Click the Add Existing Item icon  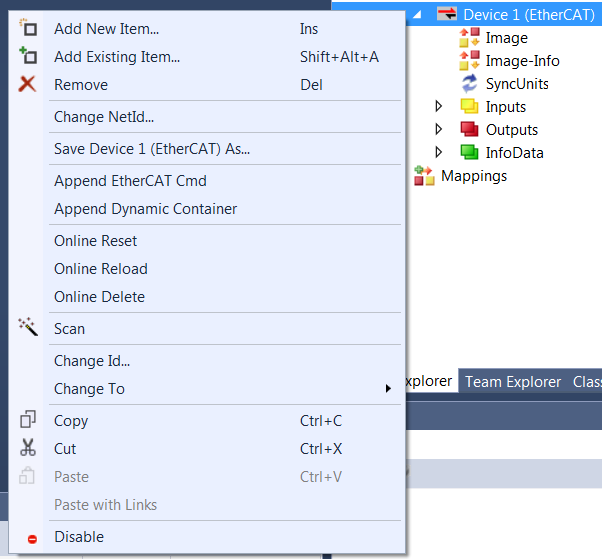pyautogui.click(x=28, y=56)
